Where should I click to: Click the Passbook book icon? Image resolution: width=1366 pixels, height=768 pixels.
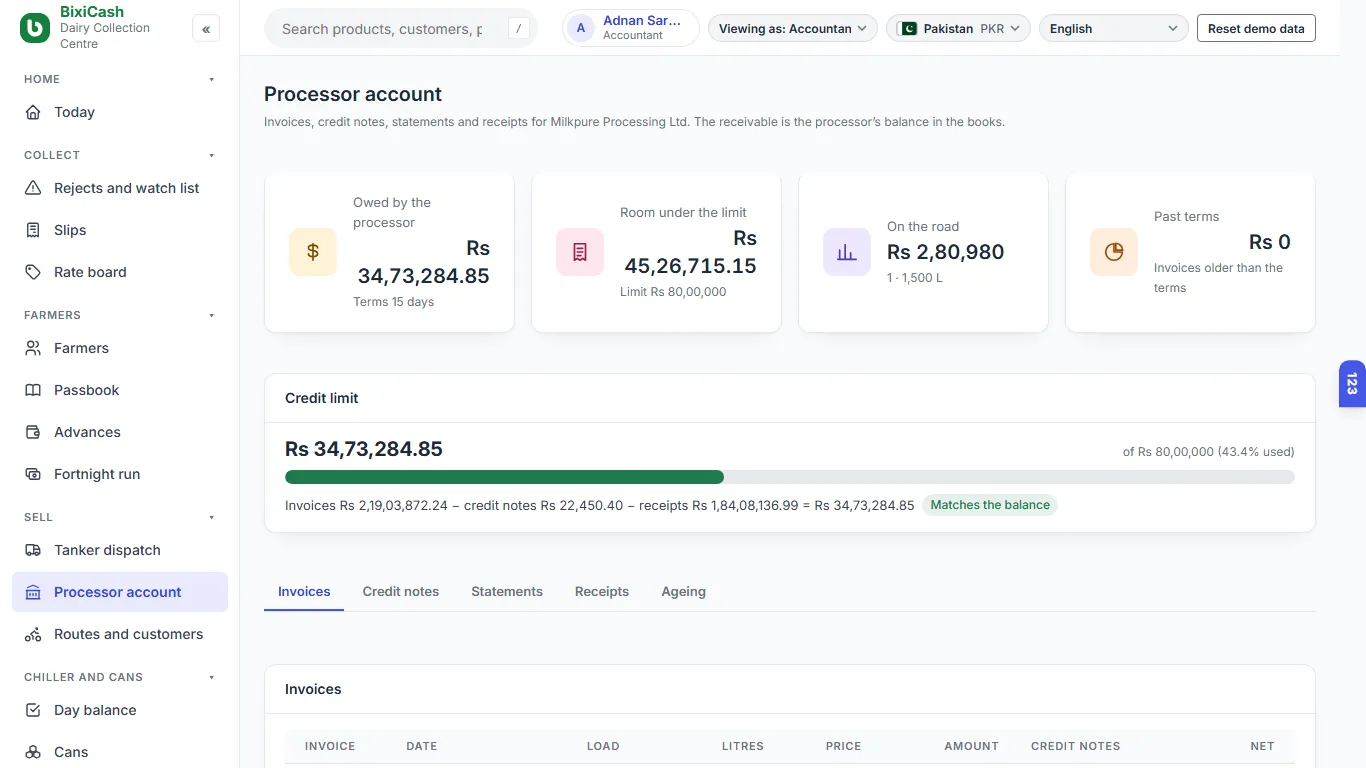[33, 390]
